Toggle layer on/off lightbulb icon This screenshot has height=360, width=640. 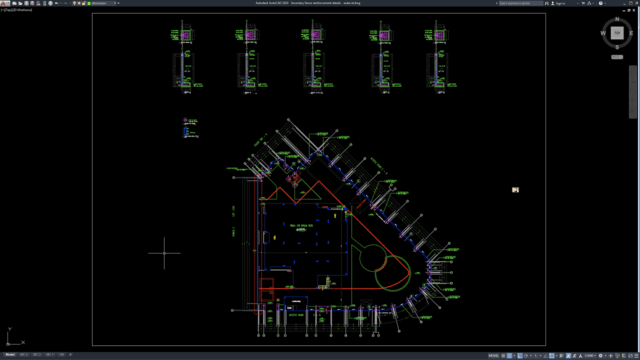click(74, 3)
